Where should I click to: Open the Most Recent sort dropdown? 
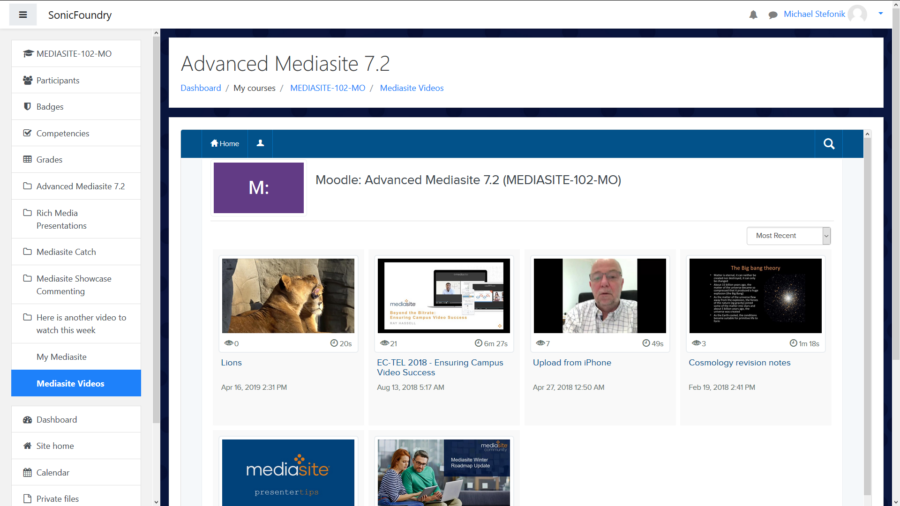tap(789, 236)
